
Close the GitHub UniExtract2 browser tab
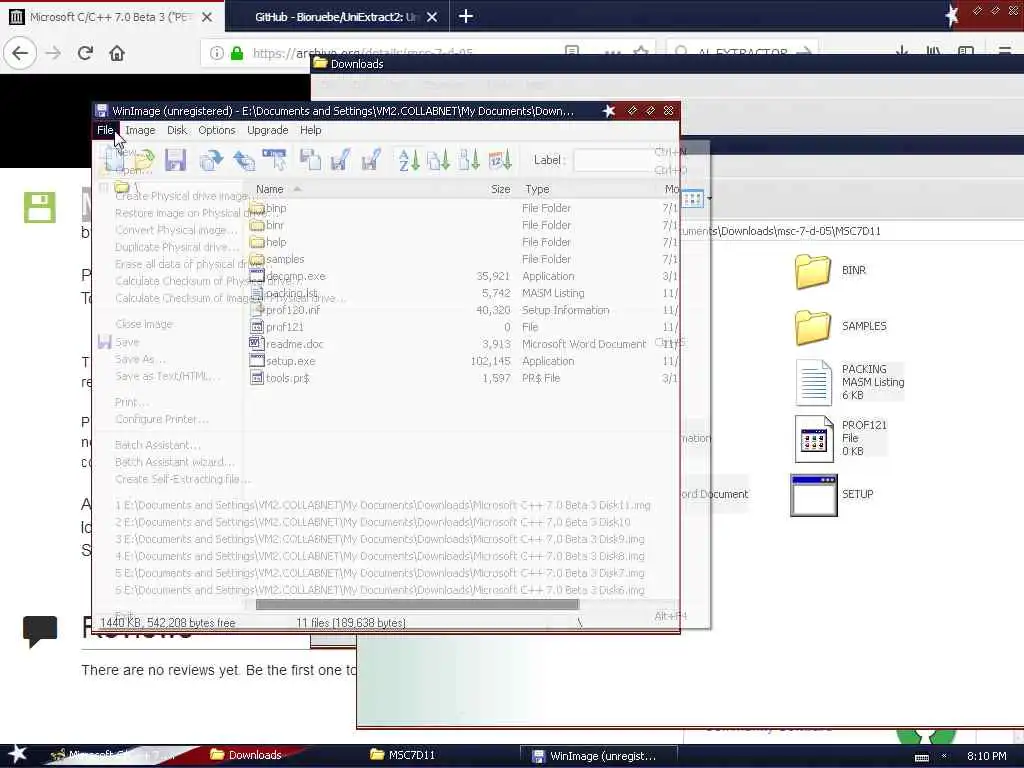click(x=432, y=17)
